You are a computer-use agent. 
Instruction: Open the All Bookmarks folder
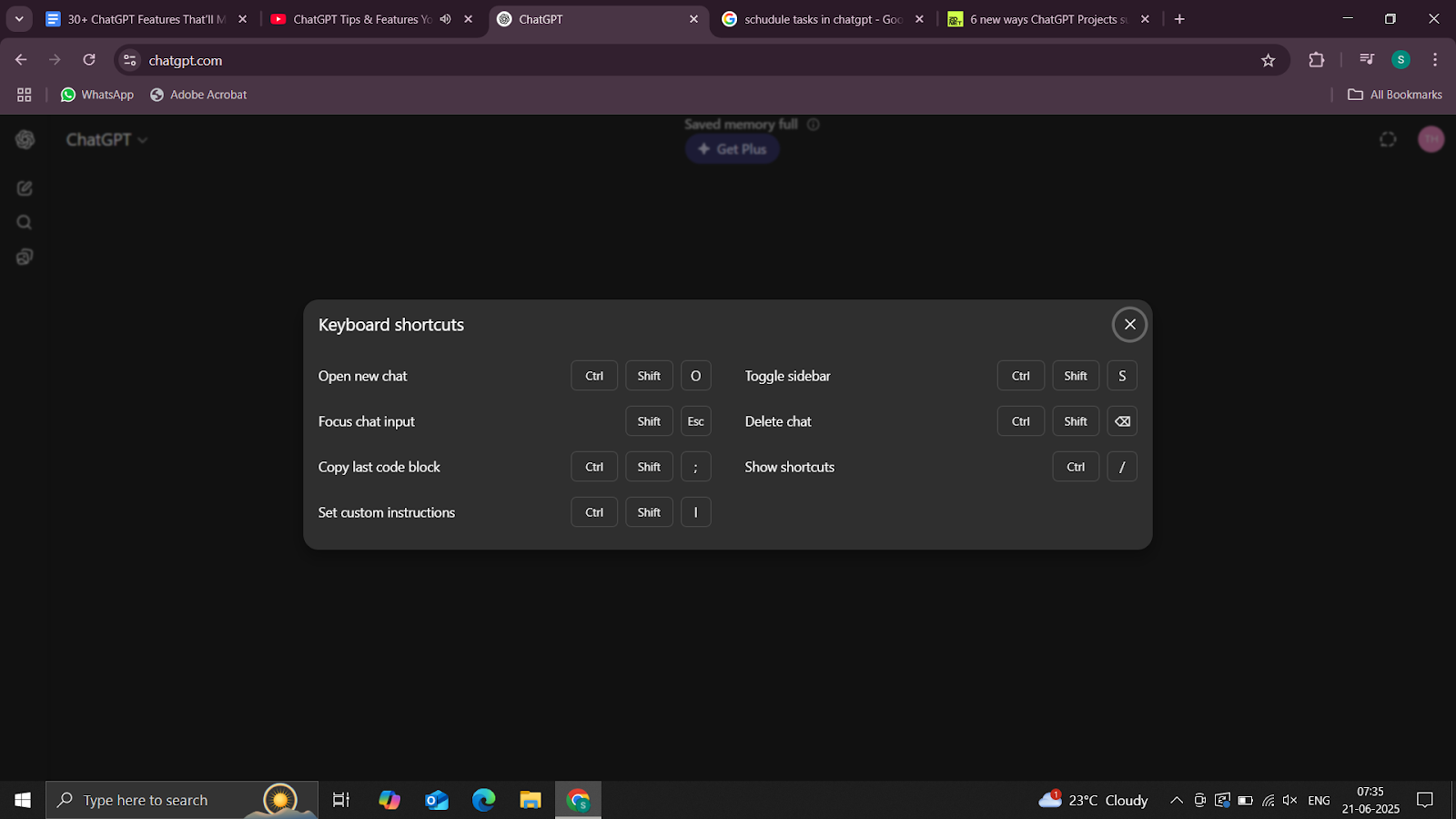(1395, 95)
